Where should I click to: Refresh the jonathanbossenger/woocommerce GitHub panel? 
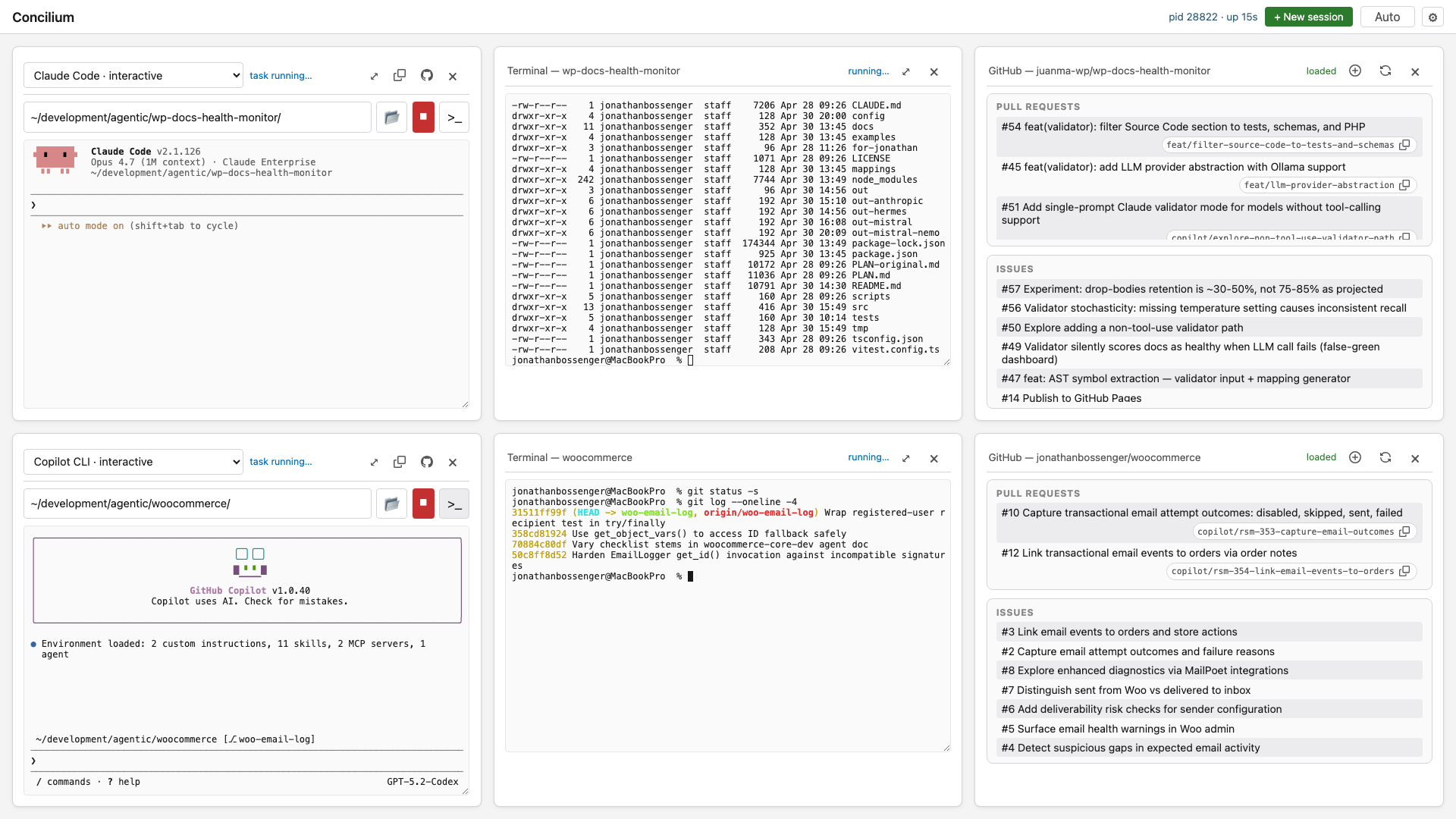[x=1385, y=457]
